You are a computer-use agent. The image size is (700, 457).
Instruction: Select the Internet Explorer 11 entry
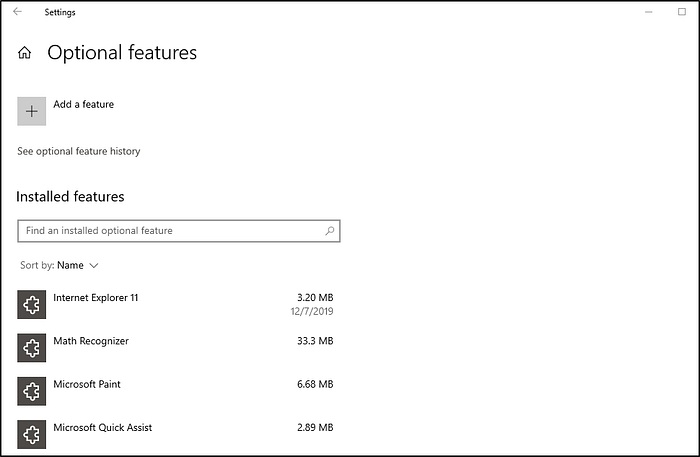pos(175,305)
